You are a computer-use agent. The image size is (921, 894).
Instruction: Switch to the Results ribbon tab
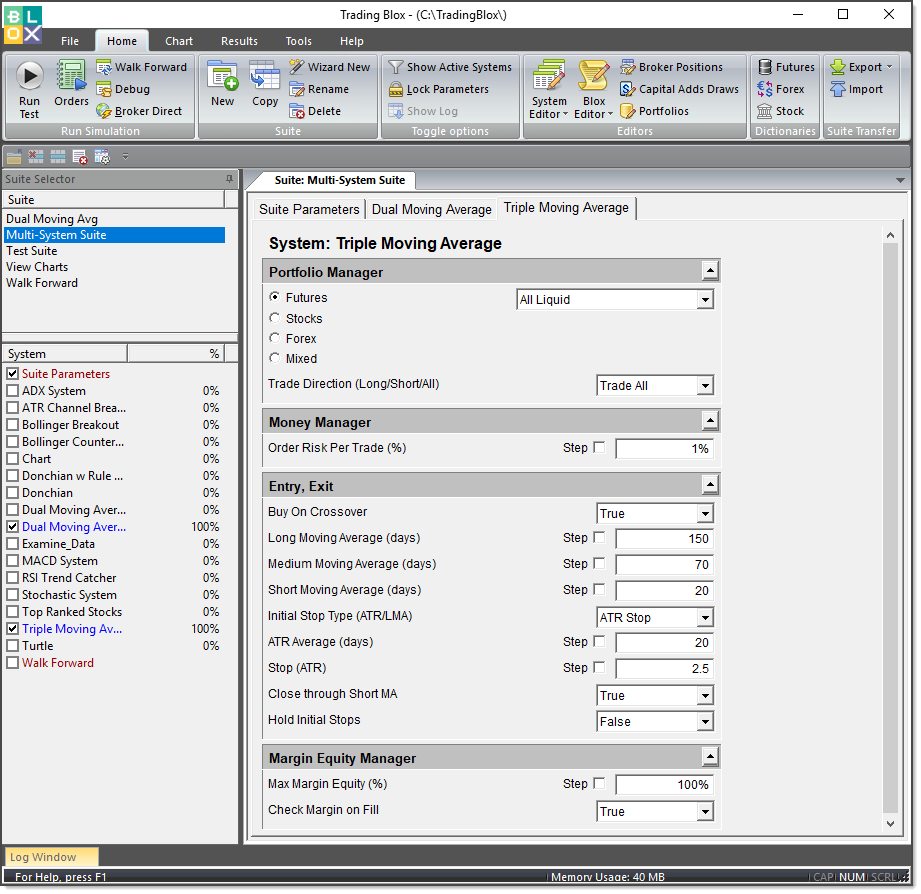pyautogui.click(x=239, y=41)
